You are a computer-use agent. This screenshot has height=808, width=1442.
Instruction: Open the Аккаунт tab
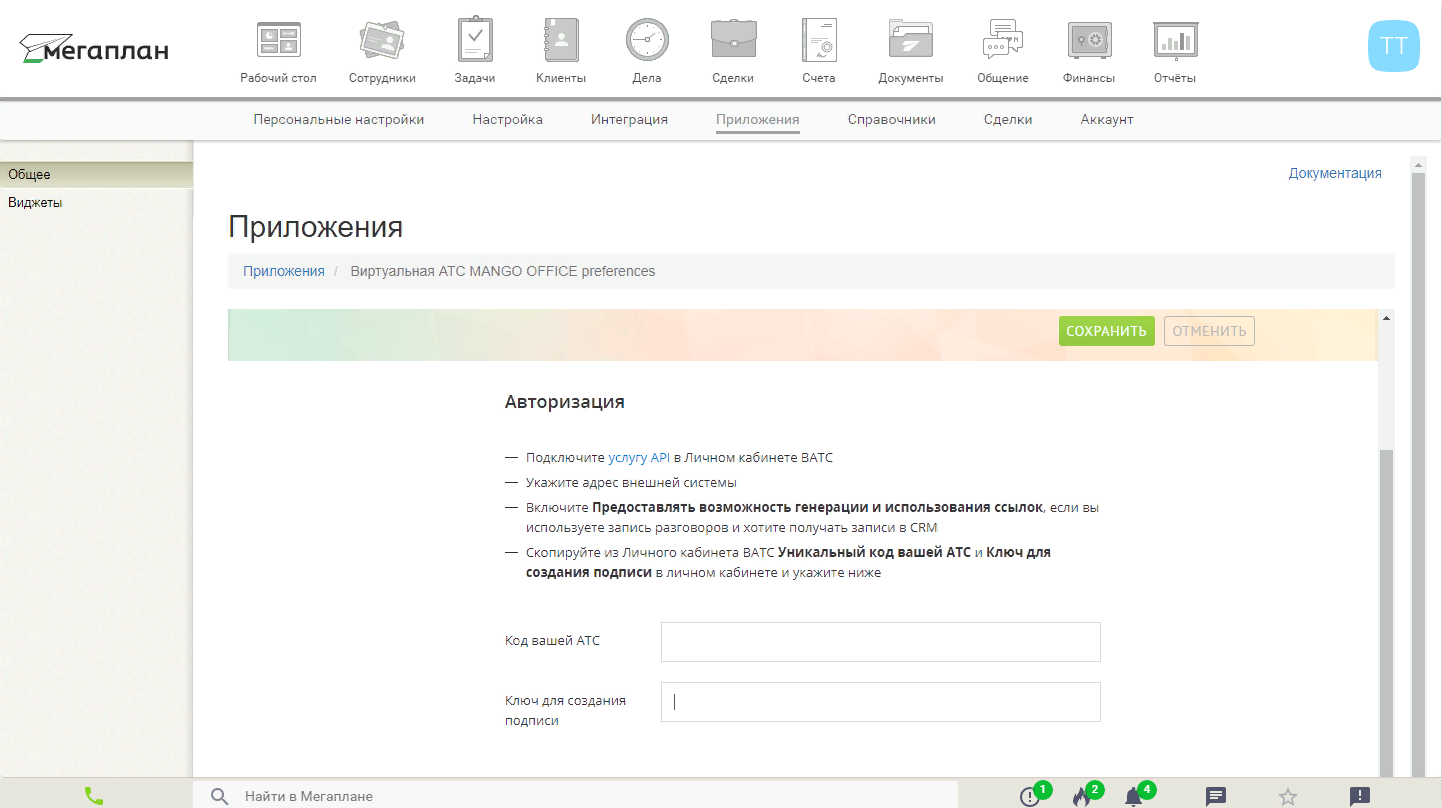coord(1107,119)
